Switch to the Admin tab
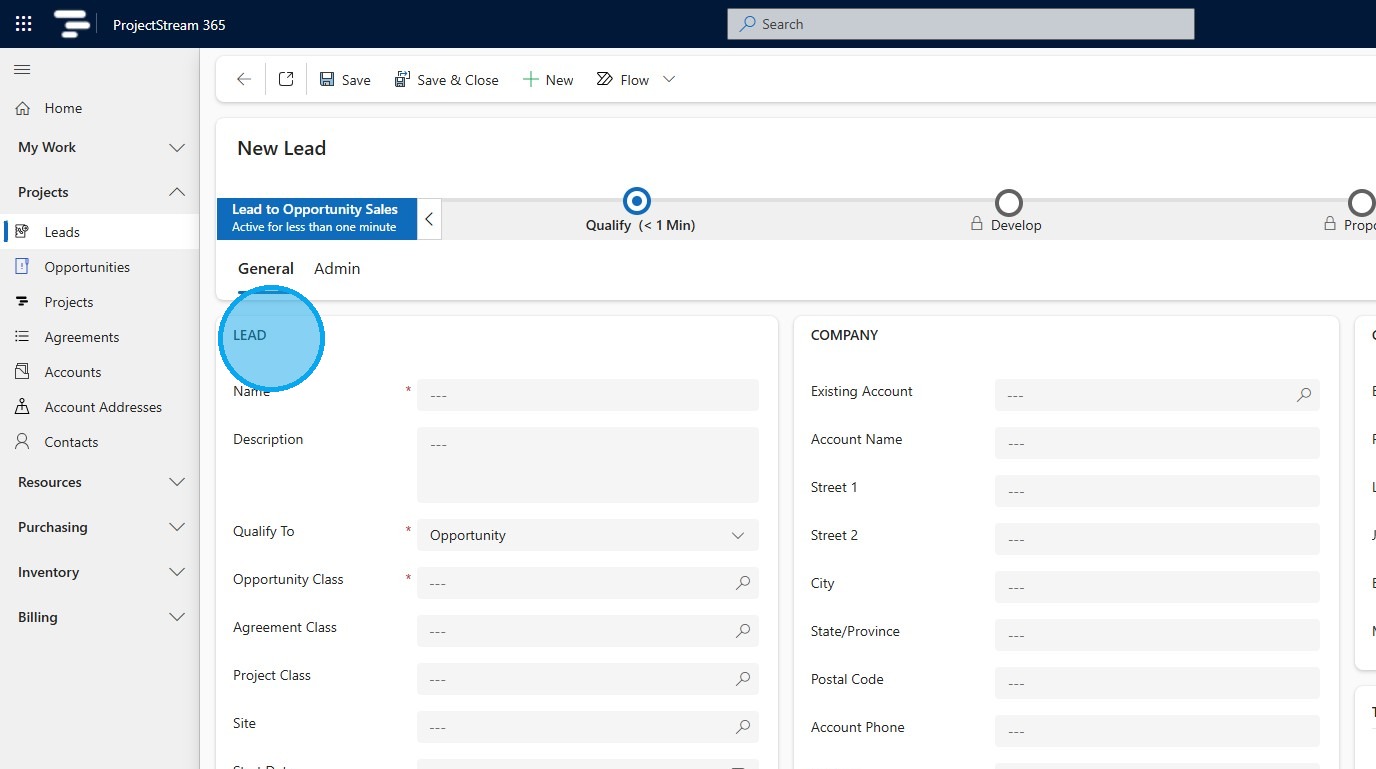 coord(337,268)
